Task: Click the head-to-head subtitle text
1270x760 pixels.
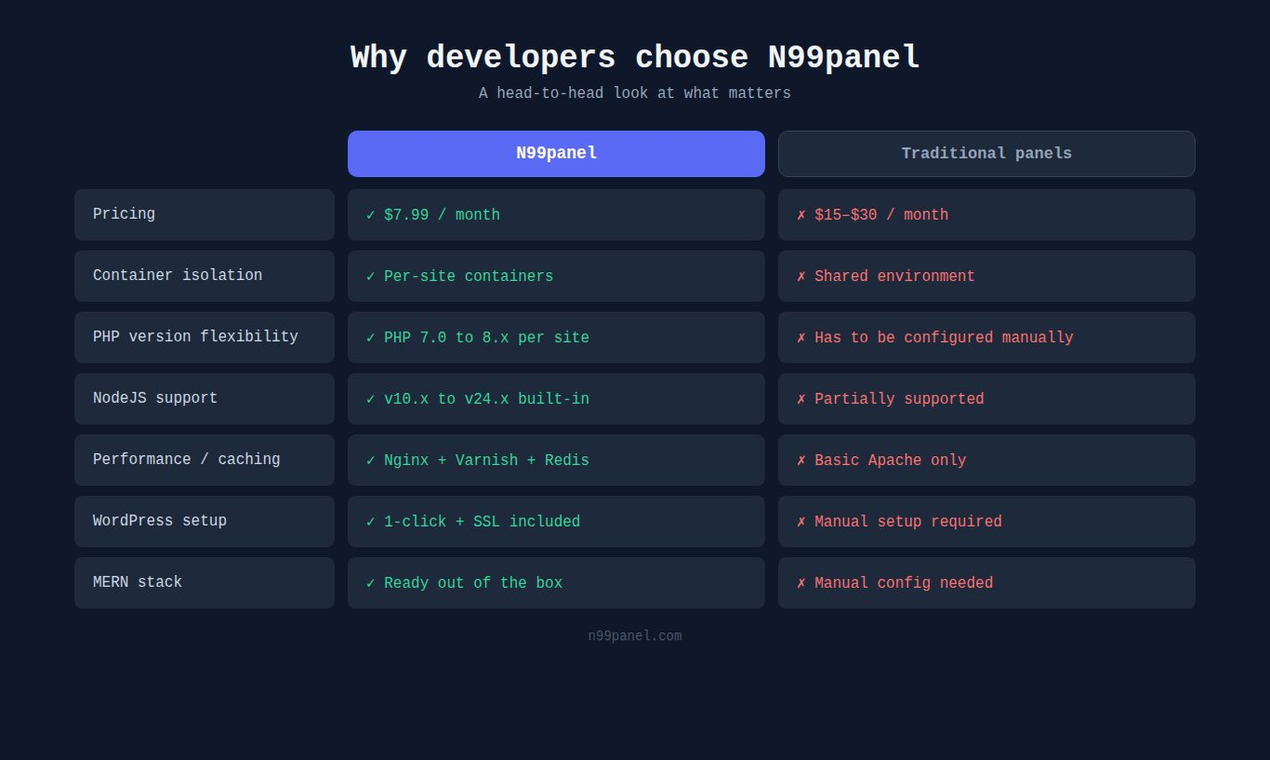Action: [x=635, y=93]
